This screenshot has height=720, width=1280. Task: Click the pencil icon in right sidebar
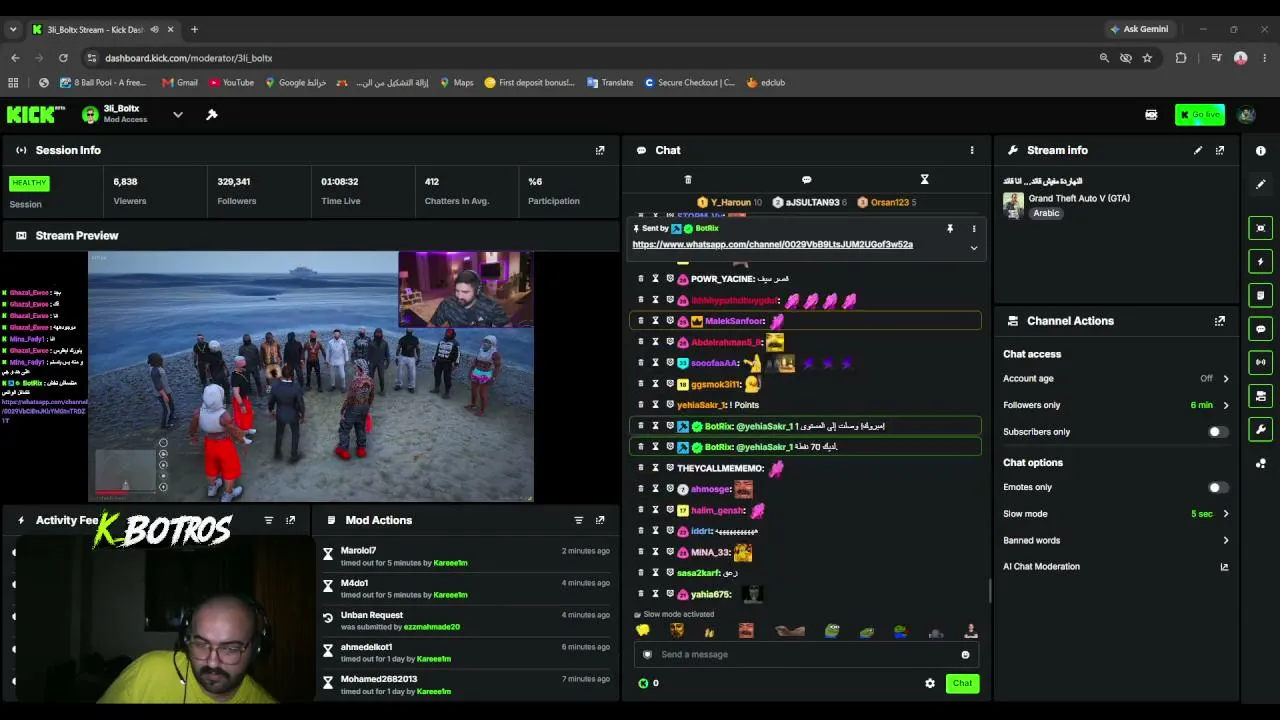pos(1261,184)
